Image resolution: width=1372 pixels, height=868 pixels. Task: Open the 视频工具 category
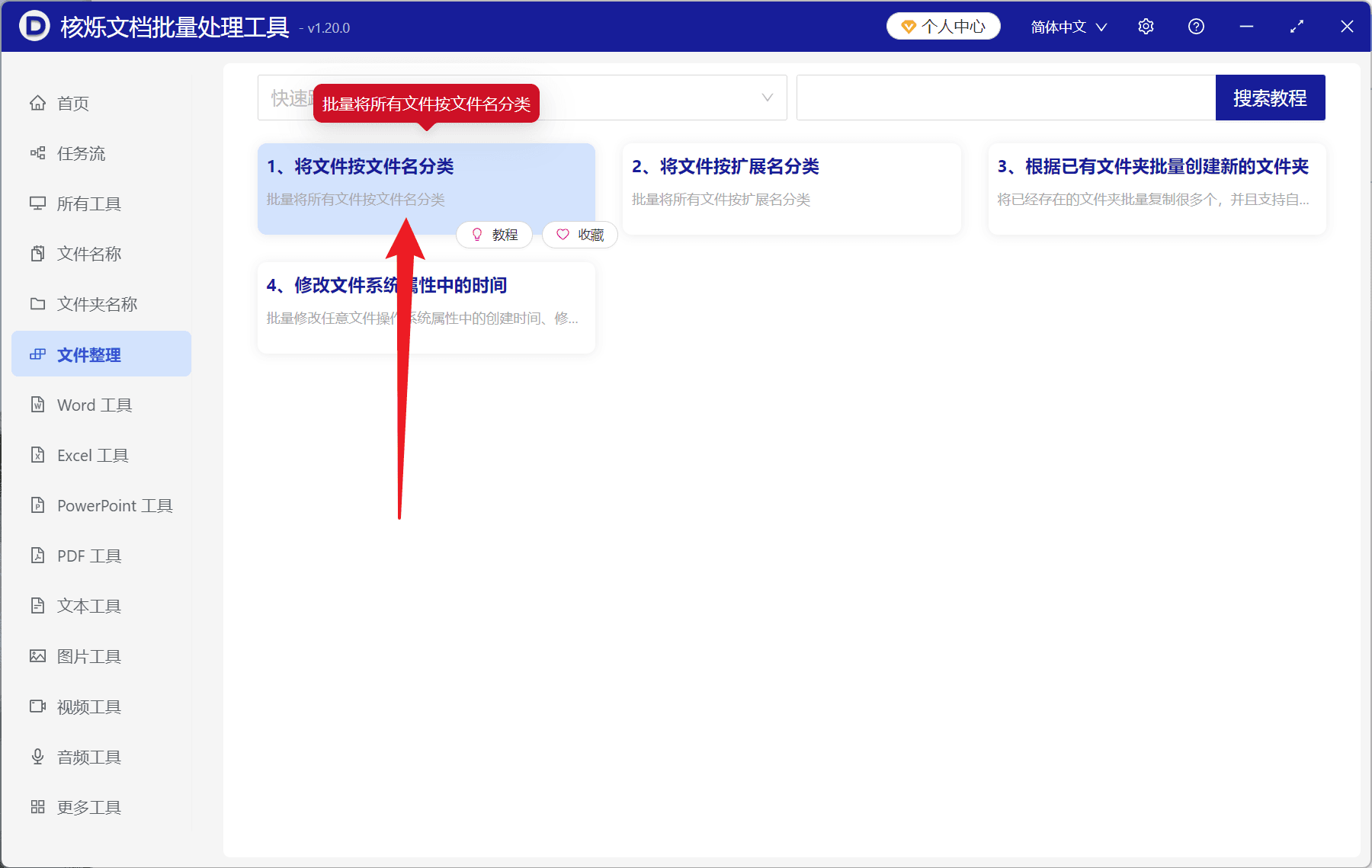coord(88,706)
